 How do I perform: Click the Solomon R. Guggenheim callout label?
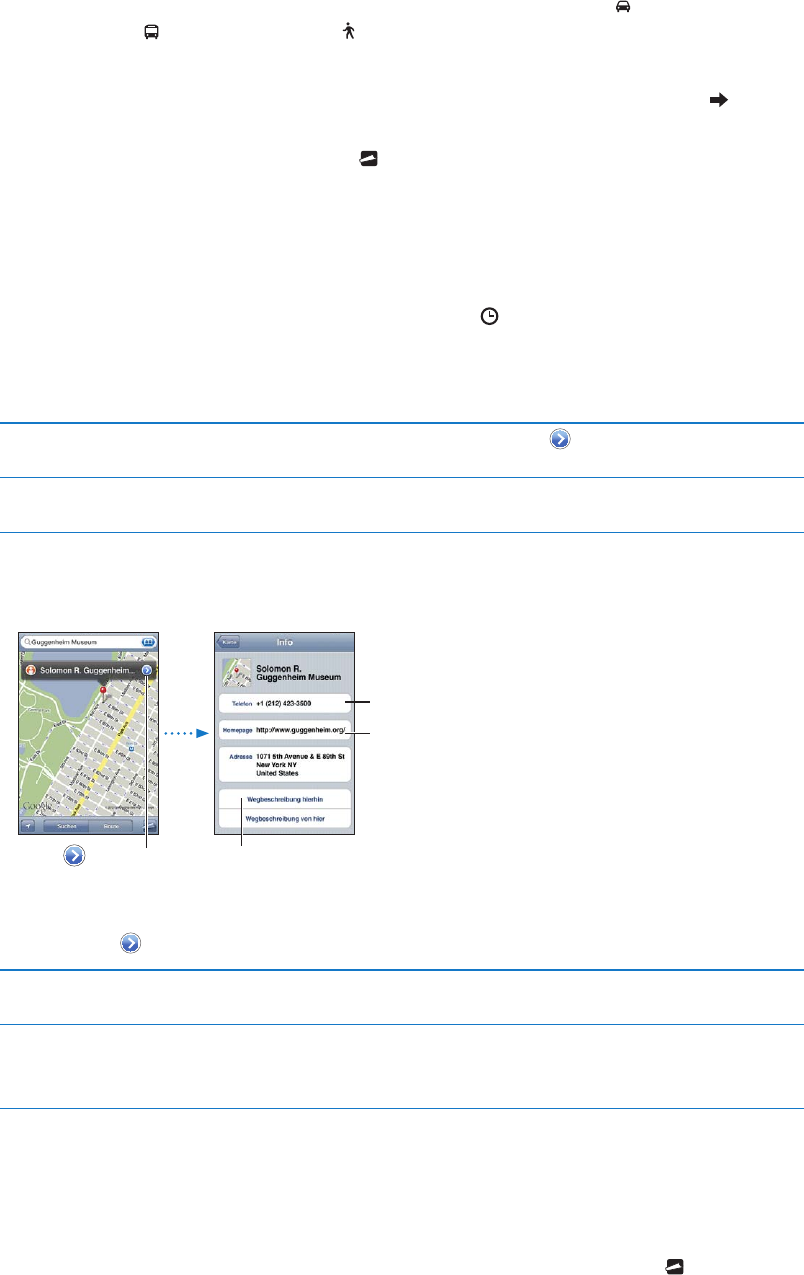pos(90,670)
